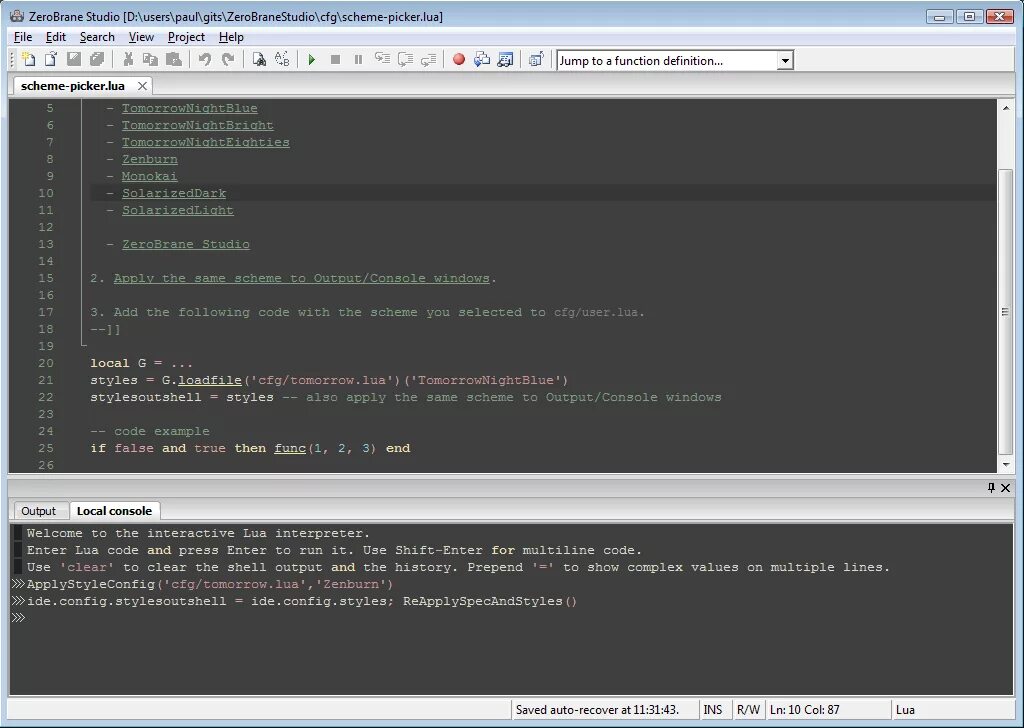This screenshot has height=728, width=1024.
Task: Redo the edit with the toolbar arrow
Action: point(227,59)
